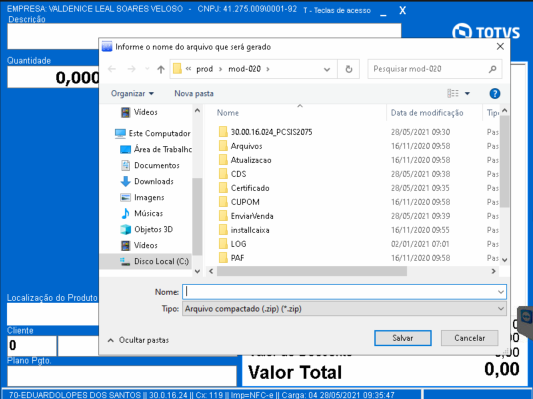The height and width of the screenshot is (399, 533).
Task: Click Nova pasta to create a folder
Action: (x=194, y=93)
